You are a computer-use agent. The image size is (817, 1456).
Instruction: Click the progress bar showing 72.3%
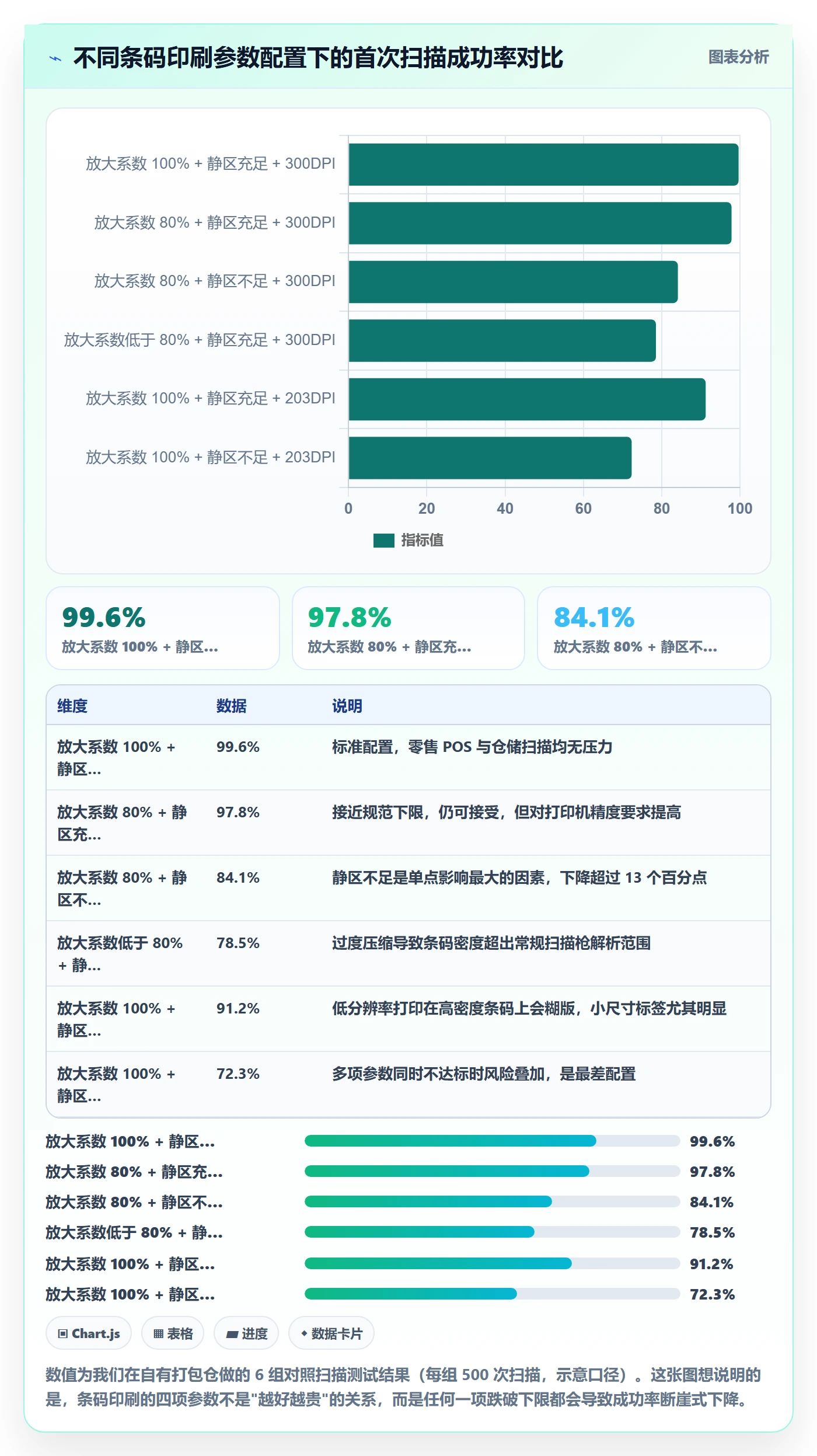pos(493,1294)
